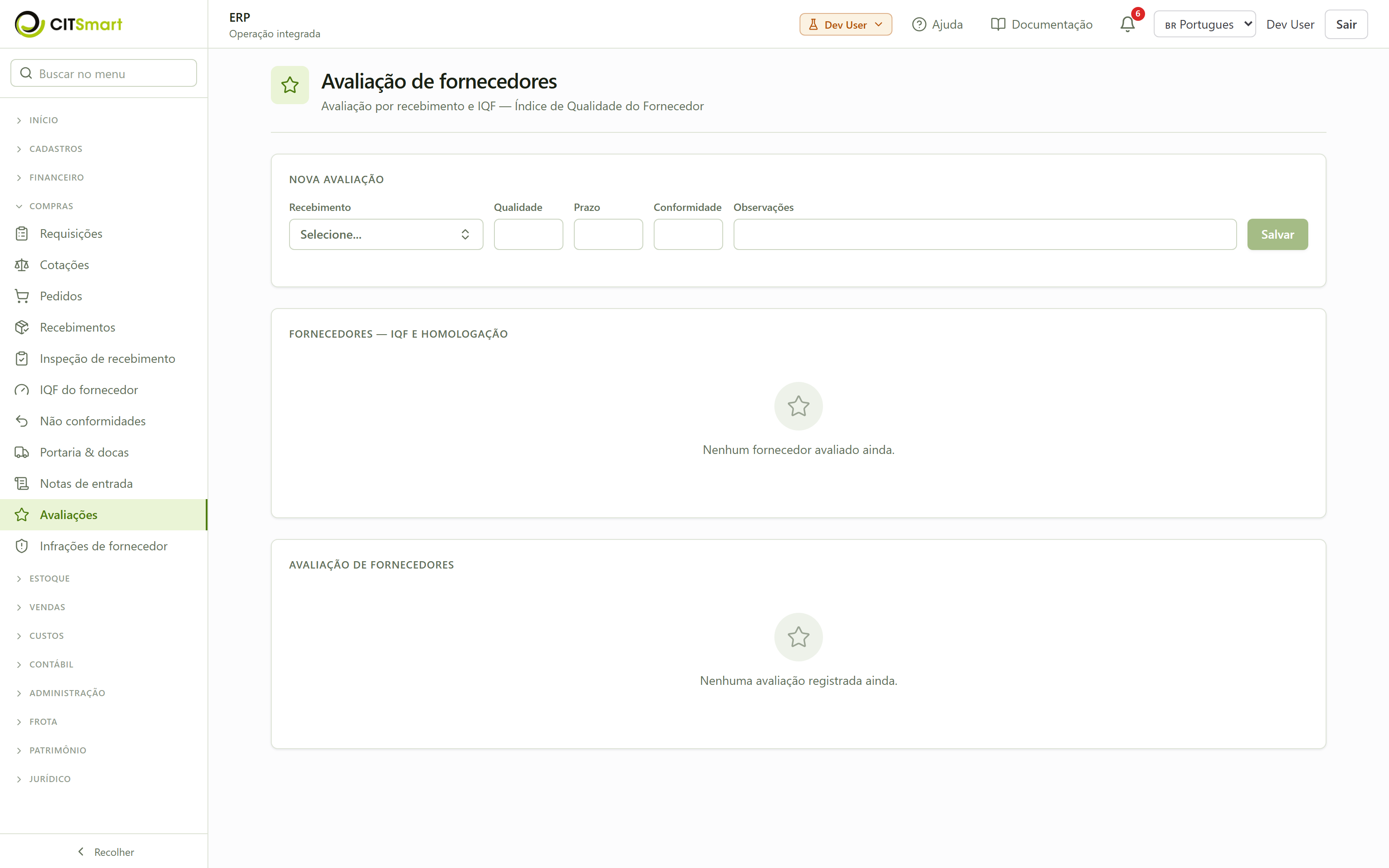This screenshot has width=1389, height=868.
Task: Click the Salvar button
Action: click(x=1277, y=234)
